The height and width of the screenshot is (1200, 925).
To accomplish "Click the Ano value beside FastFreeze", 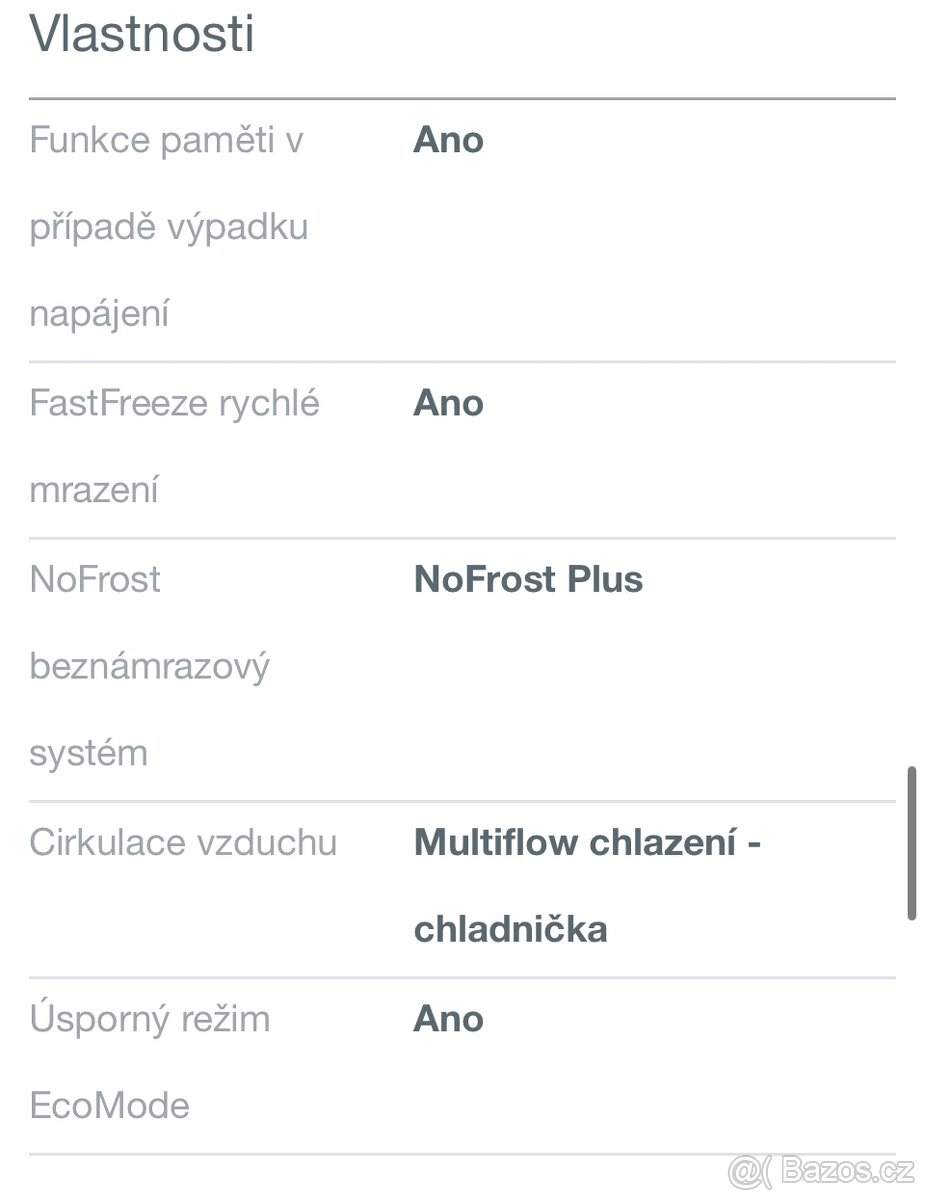I will (x=448, y=404).
